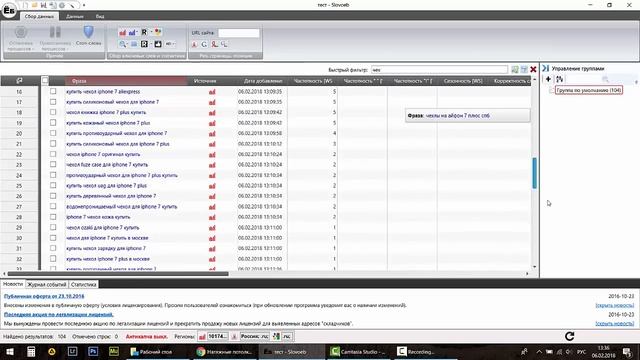The width and height of the screenshot is (640, 360).
Task: Check the box for row 32
Action: (x=53, y=258)
